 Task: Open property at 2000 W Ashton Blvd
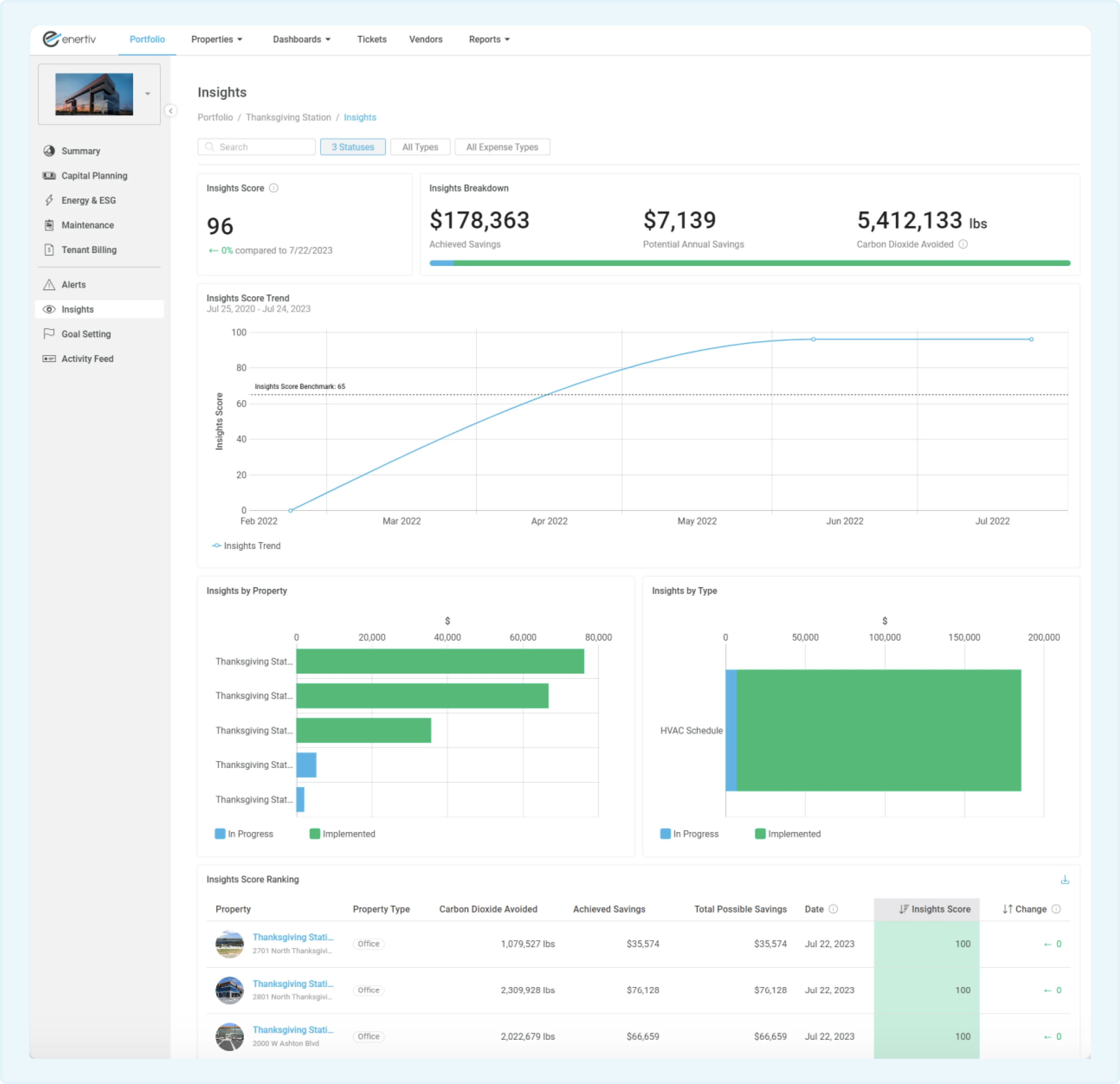(293, 1030)
